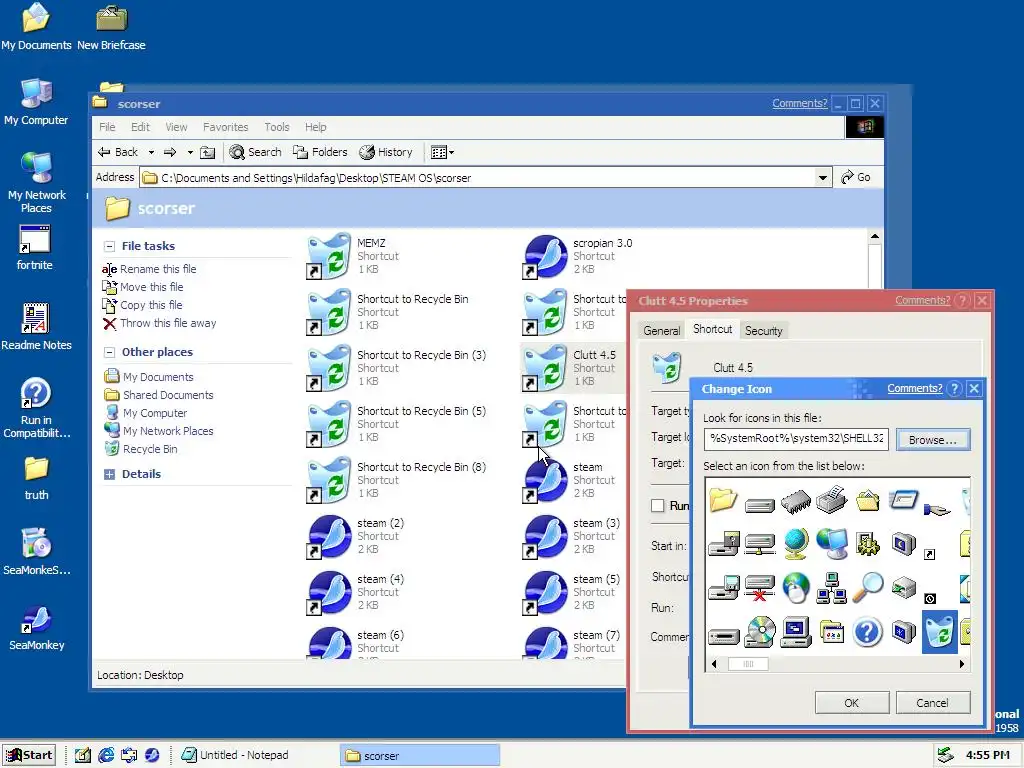1024x768 pixels.
Task: Select the printer icon in icon list
Action: (831, 500)
